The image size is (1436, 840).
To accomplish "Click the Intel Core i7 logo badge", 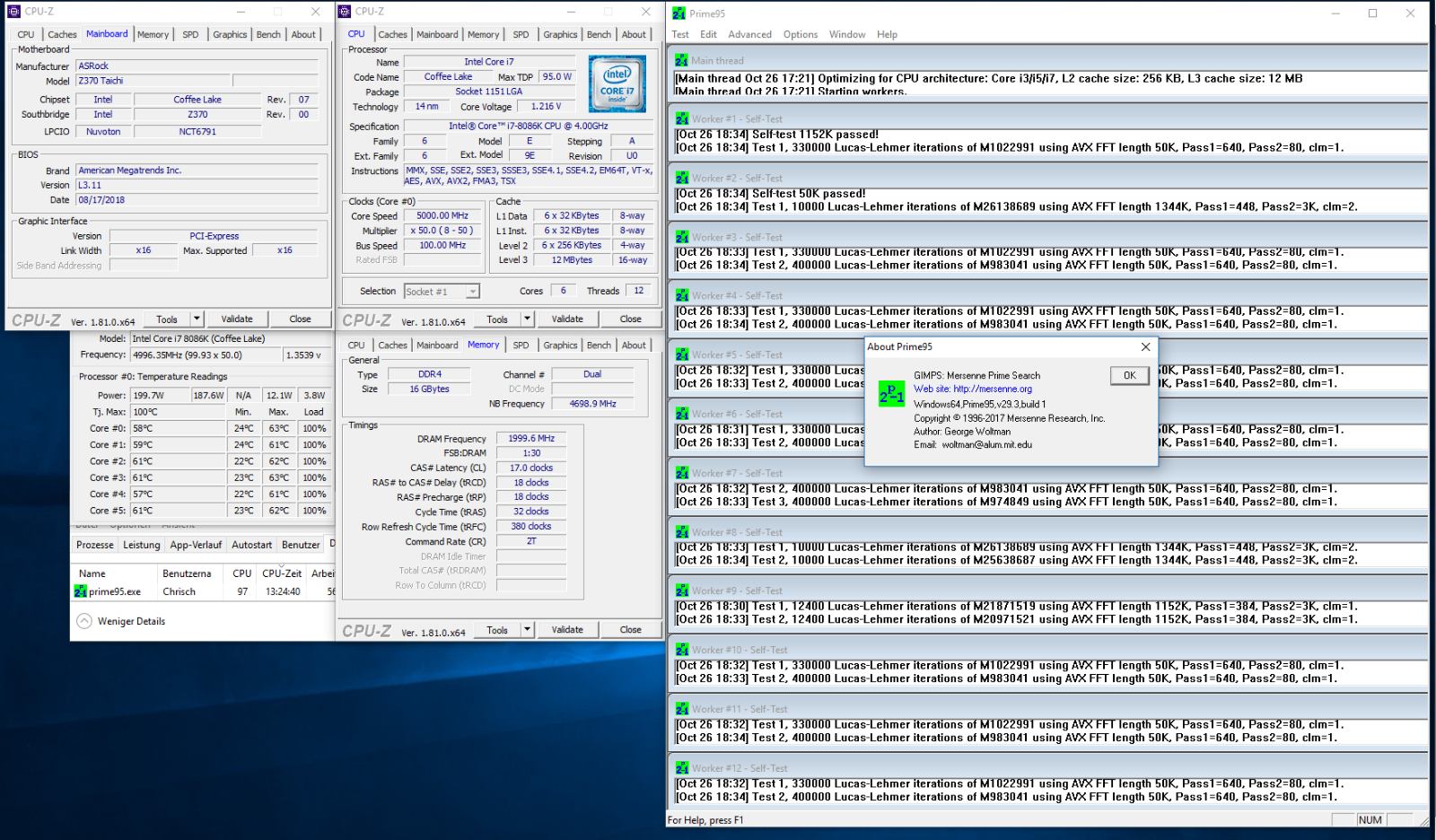I will click(617, 83).
